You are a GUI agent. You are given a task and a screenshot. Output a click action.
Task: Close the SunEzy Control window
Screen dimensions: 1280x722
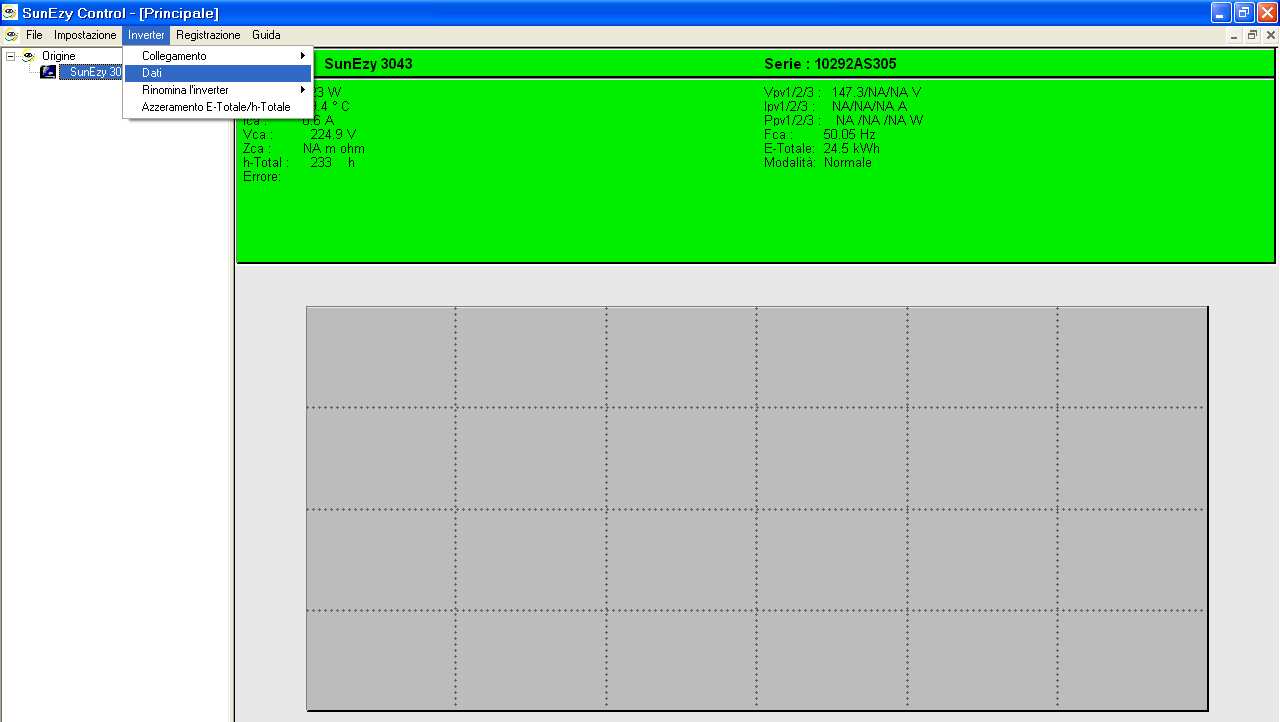[x=1267, y=12]
